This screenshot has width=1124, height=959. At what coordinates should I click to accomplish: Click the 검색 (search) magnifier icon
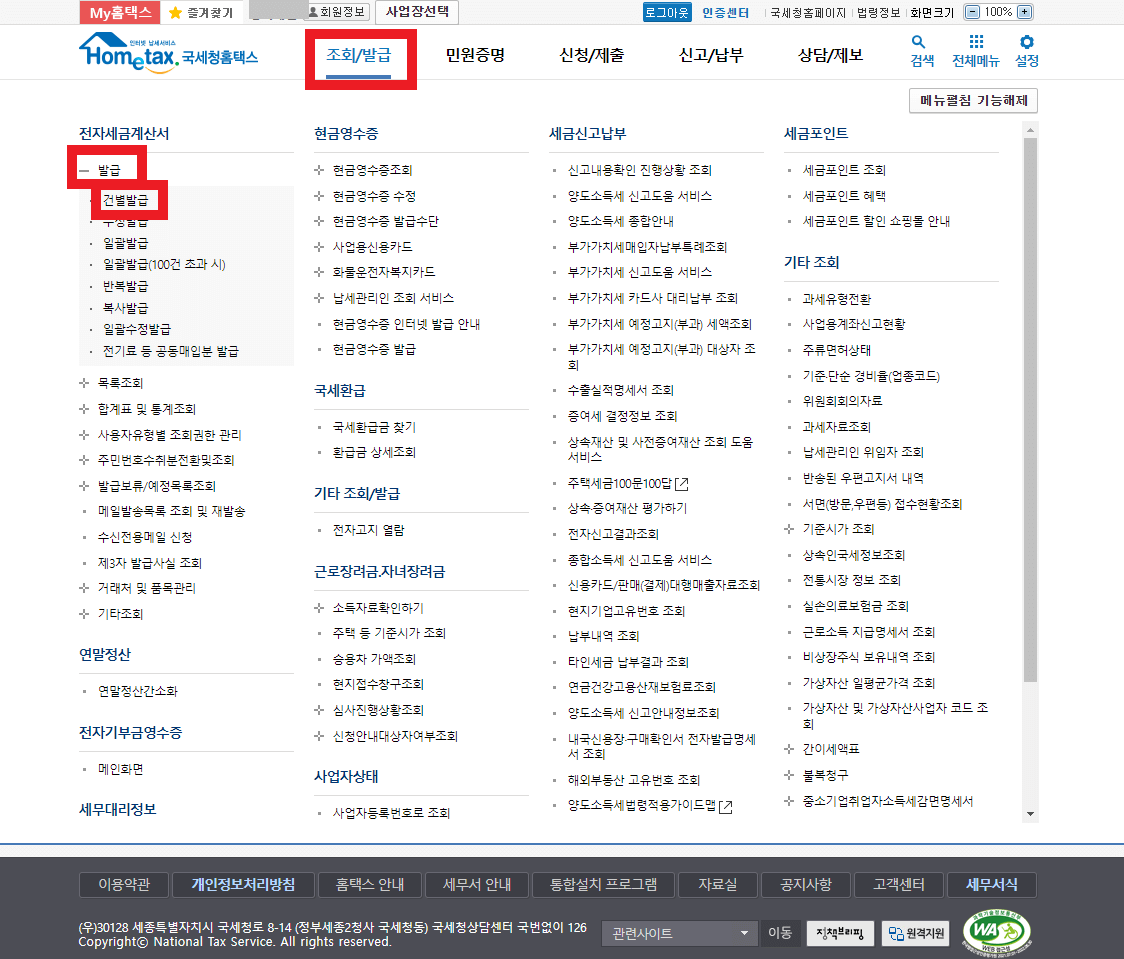(x=917, y=44)
